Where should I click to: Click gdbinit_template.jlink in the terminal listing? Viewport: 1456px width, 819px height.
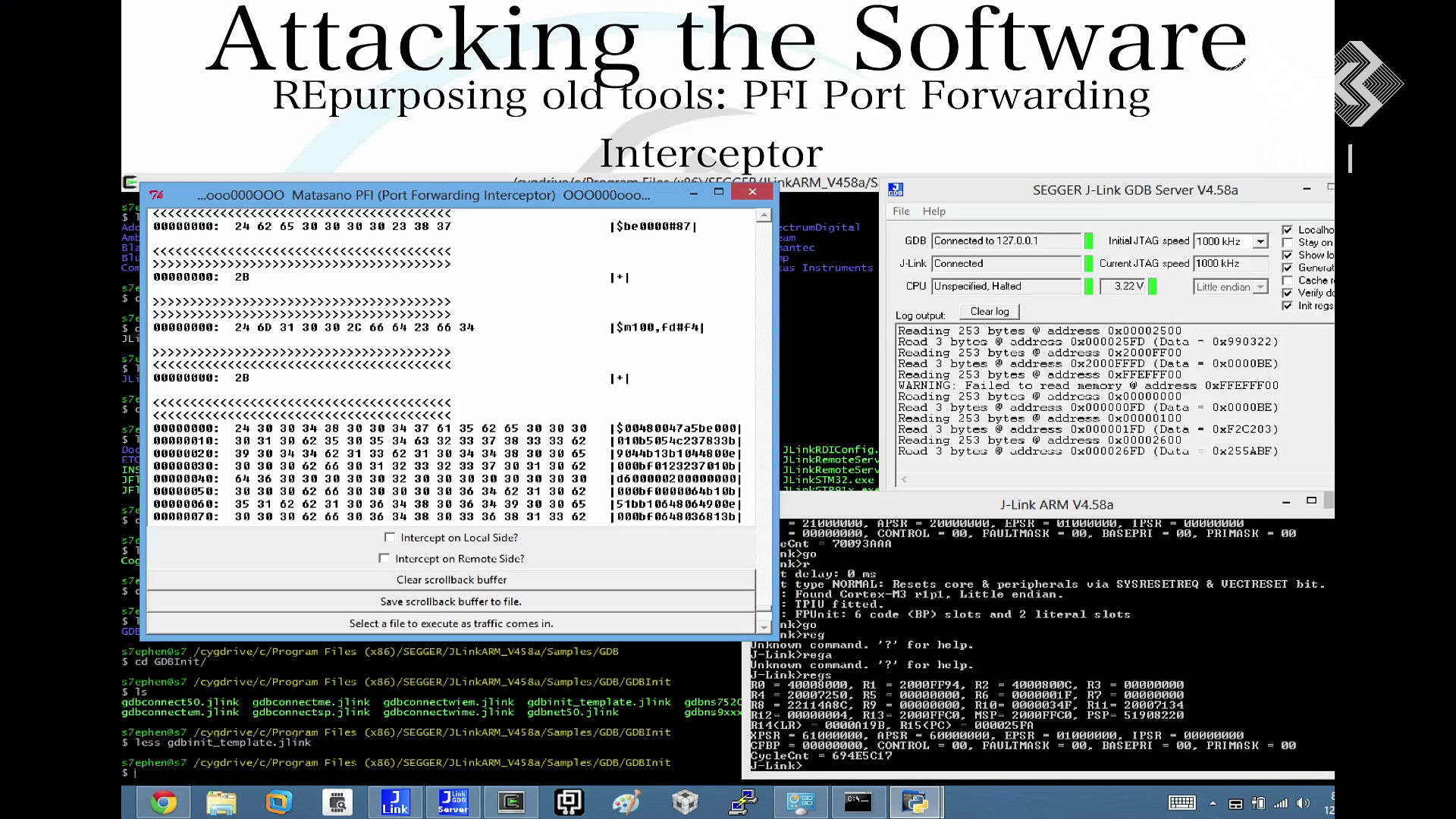click(x=599, y=702)
